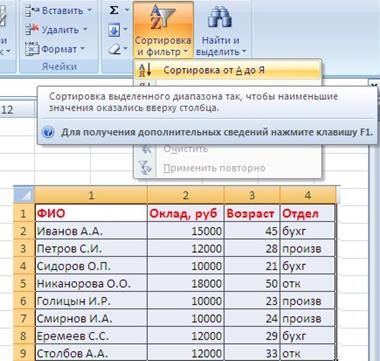
Task: Select Сортировка от А до Я
Action: click(x=228, y=70)
